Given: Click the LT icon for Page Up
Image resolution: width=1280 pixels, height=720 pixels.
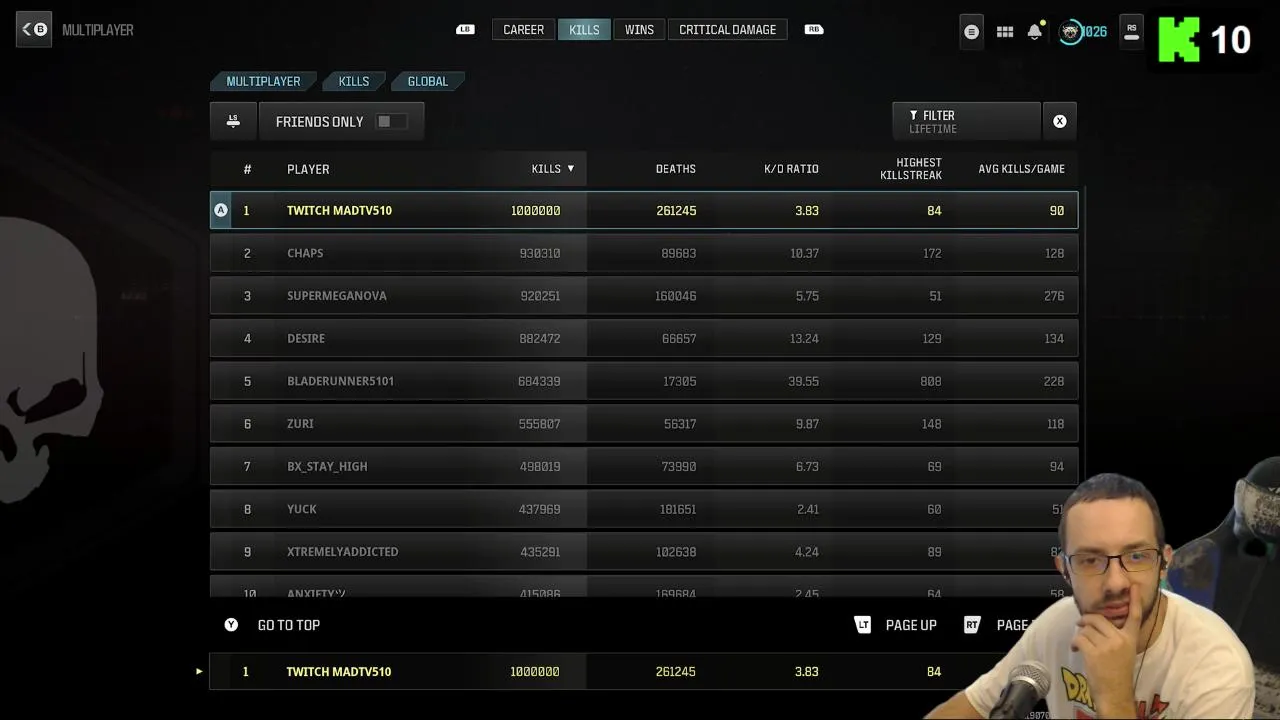Looking at the screenshot, I should 863,625.
